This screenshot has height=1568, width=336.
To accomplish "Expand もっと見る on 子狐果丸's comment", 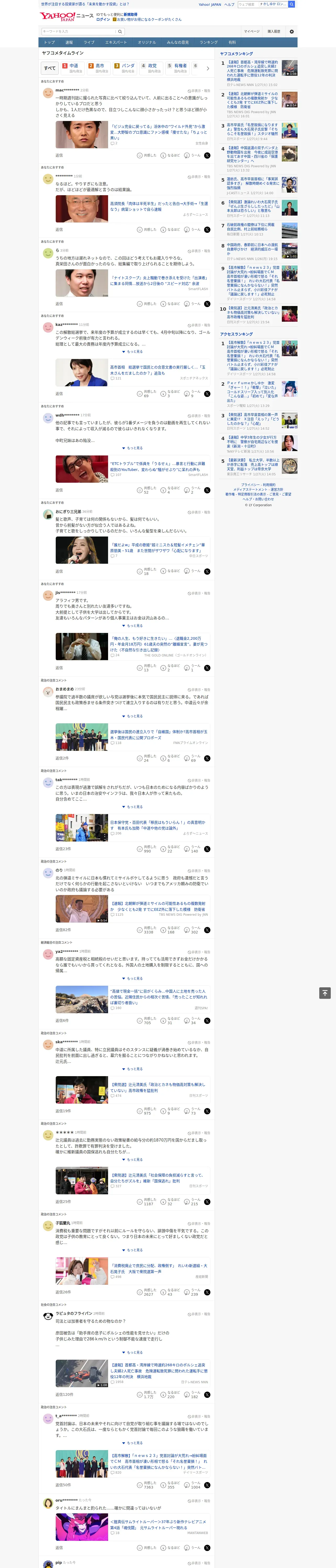I will 132,1250.
